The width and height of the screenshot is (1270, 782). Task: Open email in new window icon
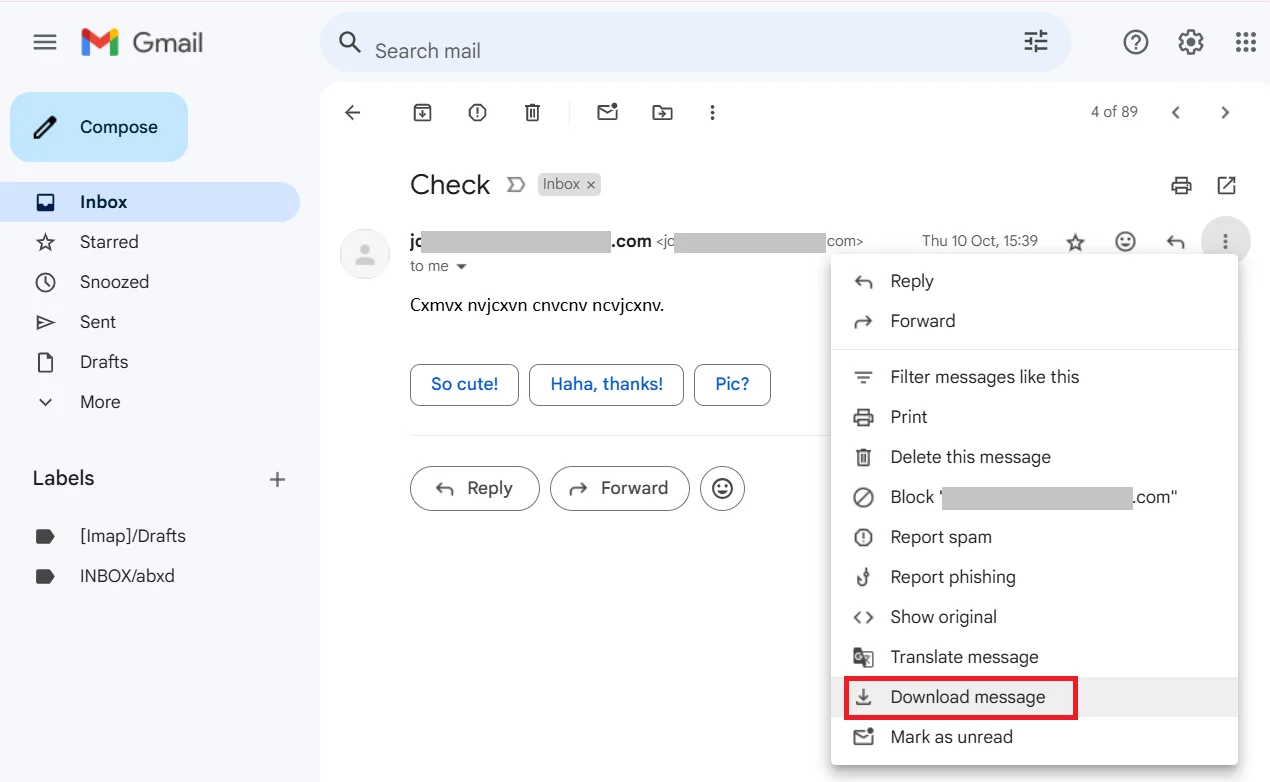[1227, 185]
